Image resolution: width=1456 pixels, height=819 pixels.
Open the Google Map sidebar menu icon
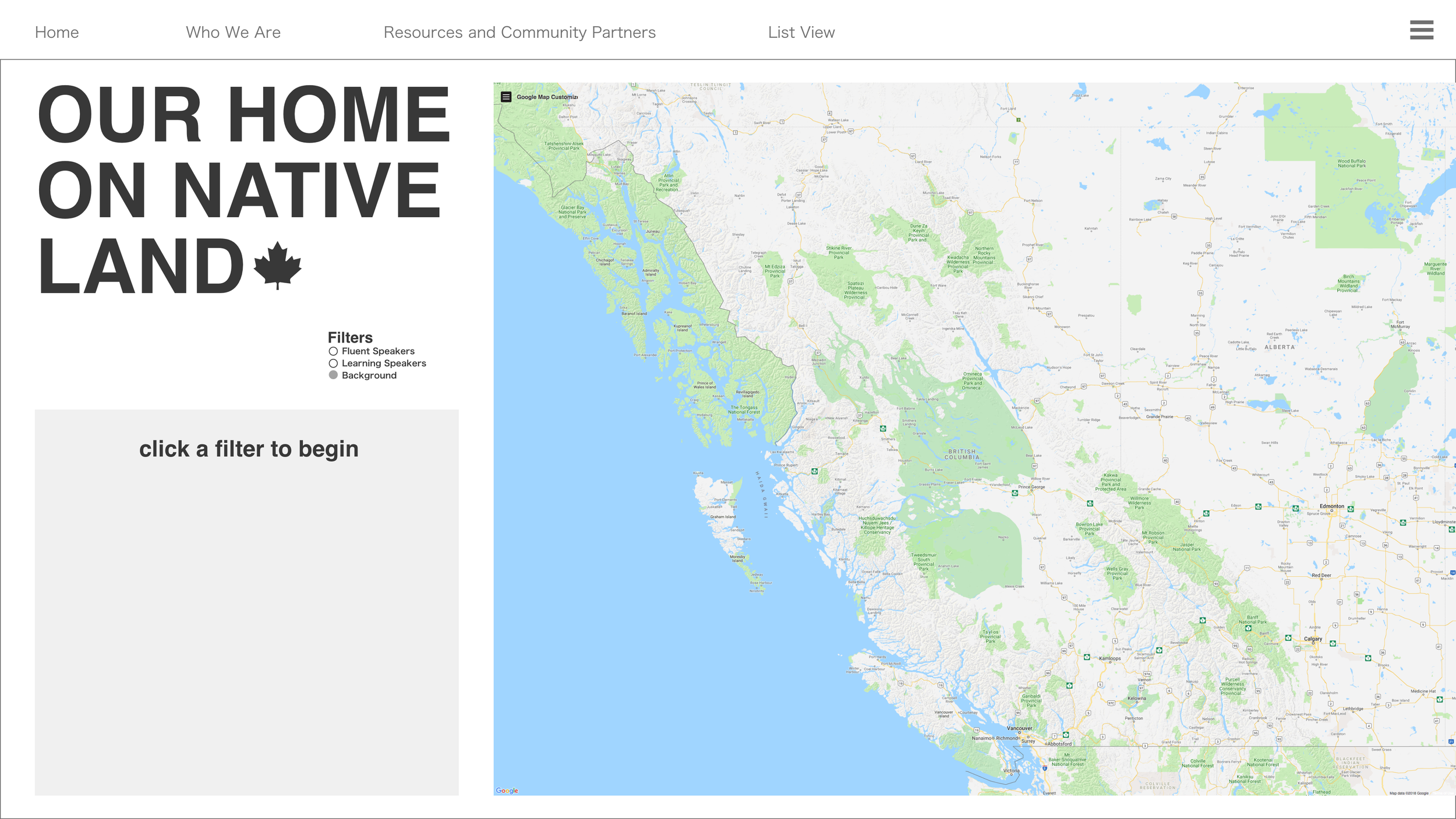pyautogui.click(x=506, y=97)
